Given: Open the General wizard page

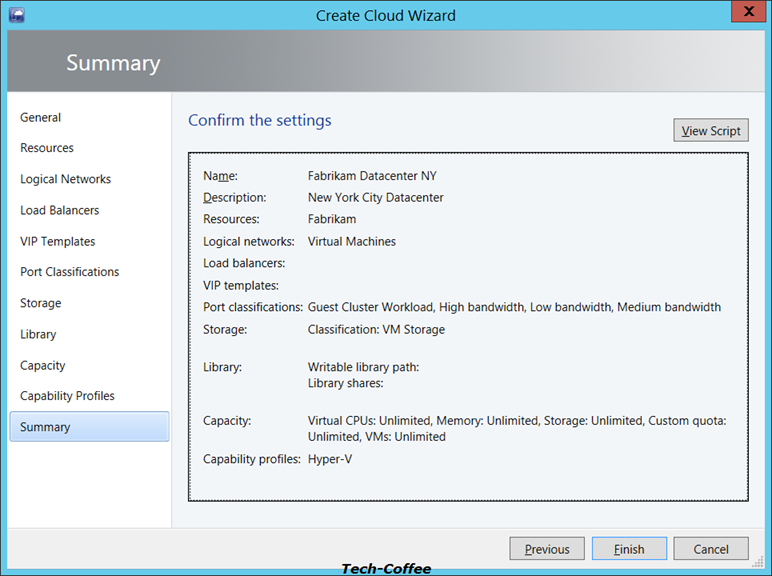Looking at the screenshot, I should click(x=40, y=118).
